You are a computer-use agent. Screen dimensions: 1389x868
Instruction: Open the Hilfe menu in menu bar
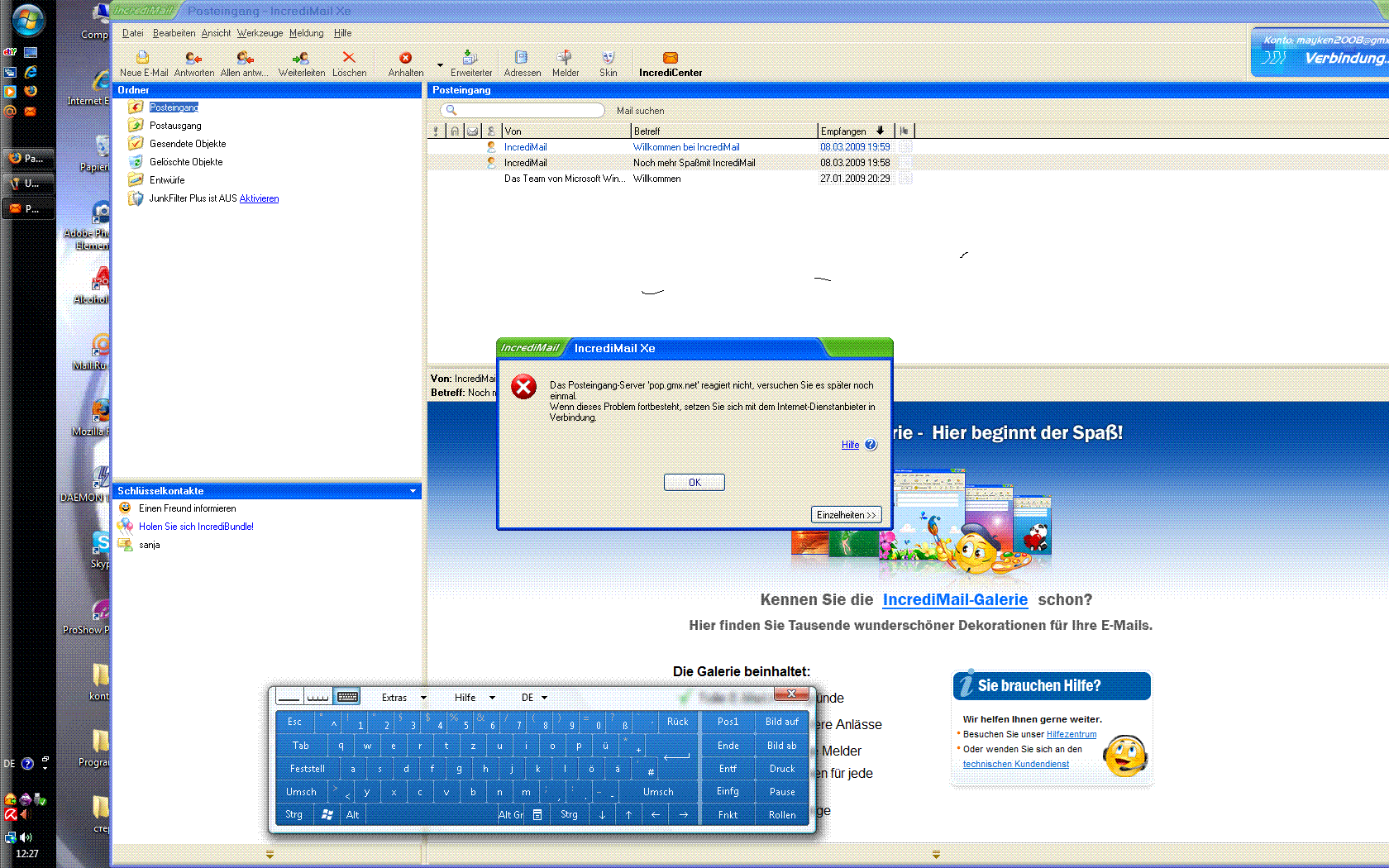(342, 33)
